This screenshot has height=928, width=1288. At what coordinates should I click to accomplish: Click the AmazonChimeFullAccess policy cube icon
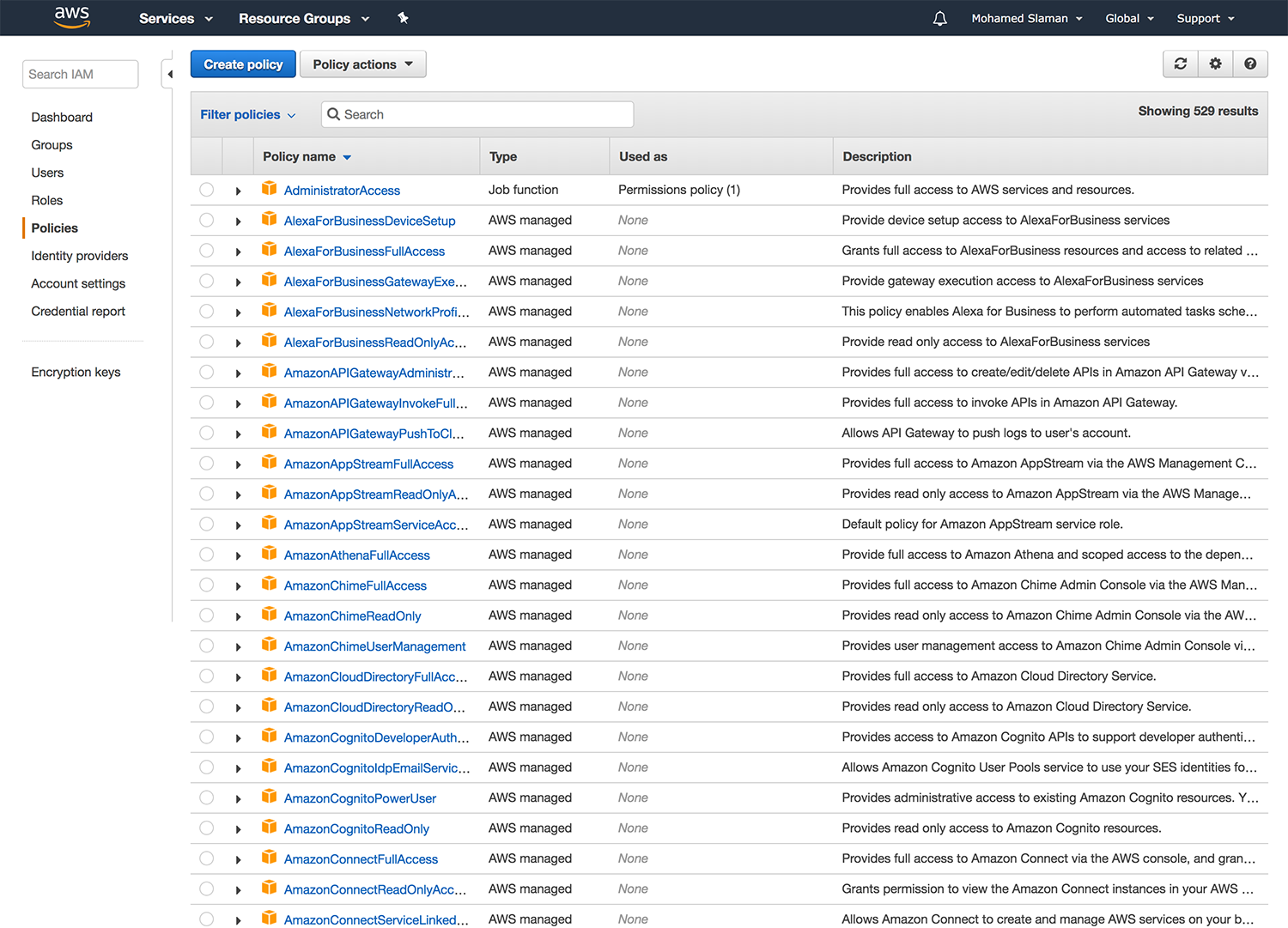pos(270,584)
